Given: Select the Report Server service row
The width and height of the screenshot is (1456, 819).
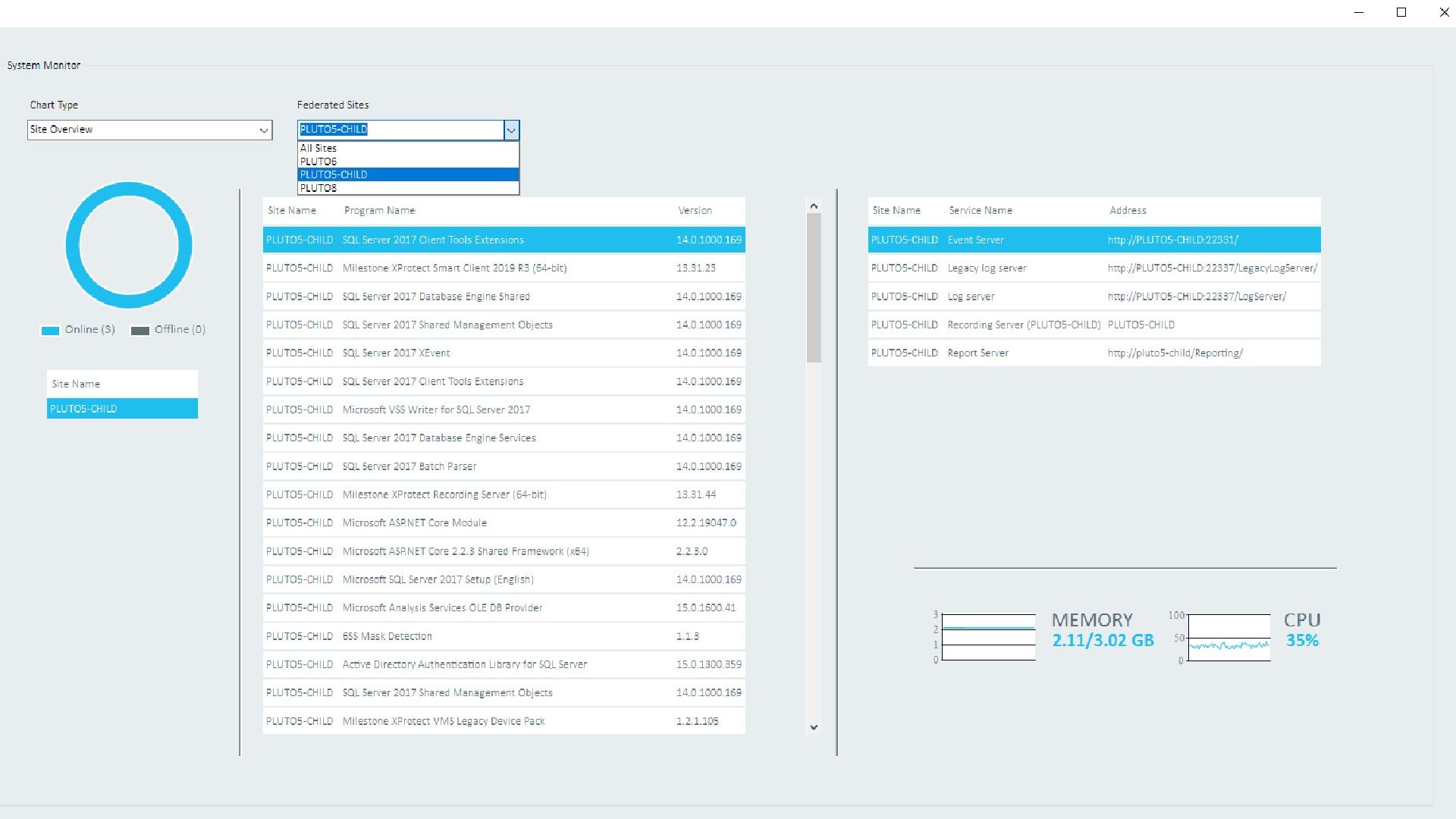Looking at the screenshot, I should (x=1094, y=353).
